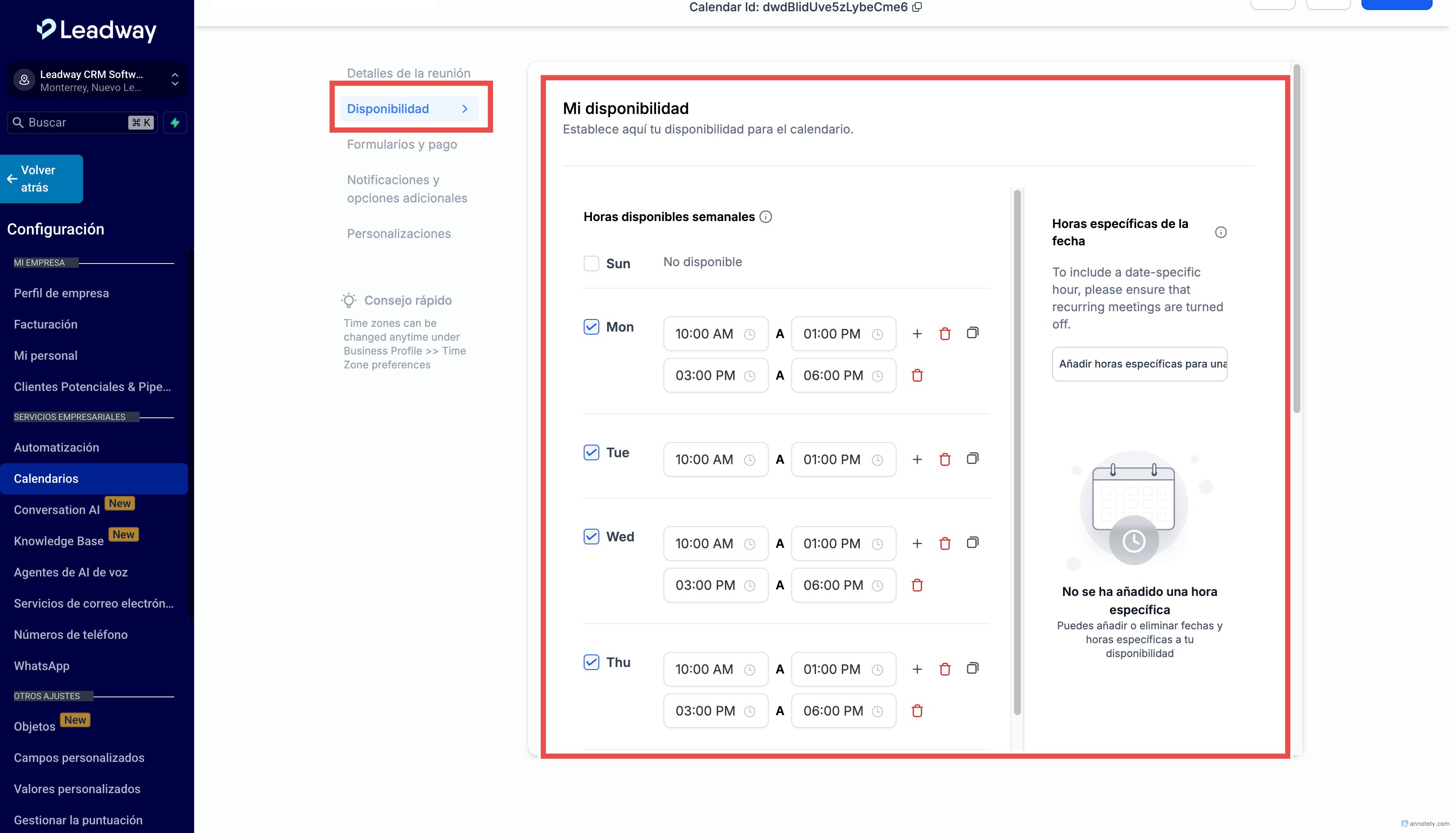Click the Volver atrás button
The height and width of the screenshot is (833, 1456).
click(41, 179)
